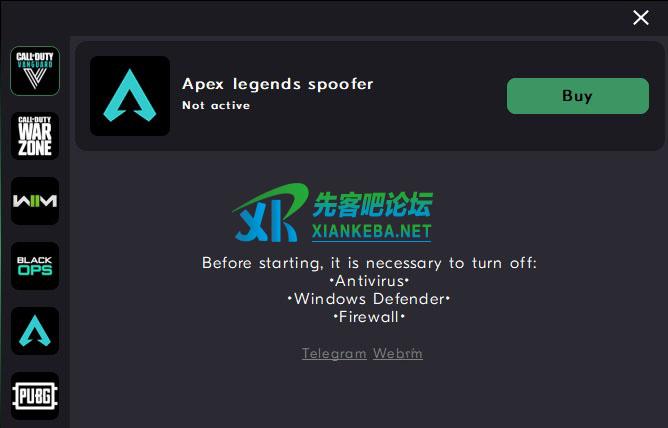The height and width of the screenshot is (428, 668).
Task: Close the window with the X
Action: pyautogui.click(x=641, y=18)
